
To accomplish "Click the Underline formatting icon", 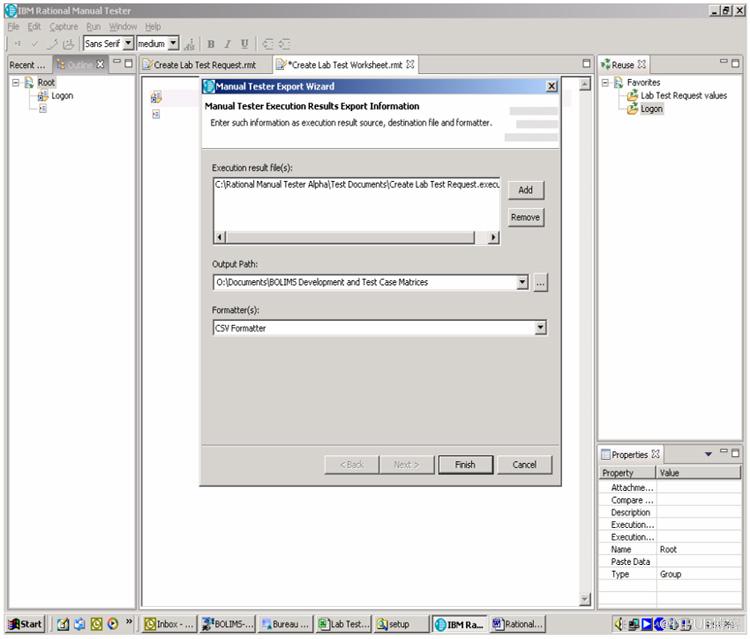I will click(x=244, y=44).
